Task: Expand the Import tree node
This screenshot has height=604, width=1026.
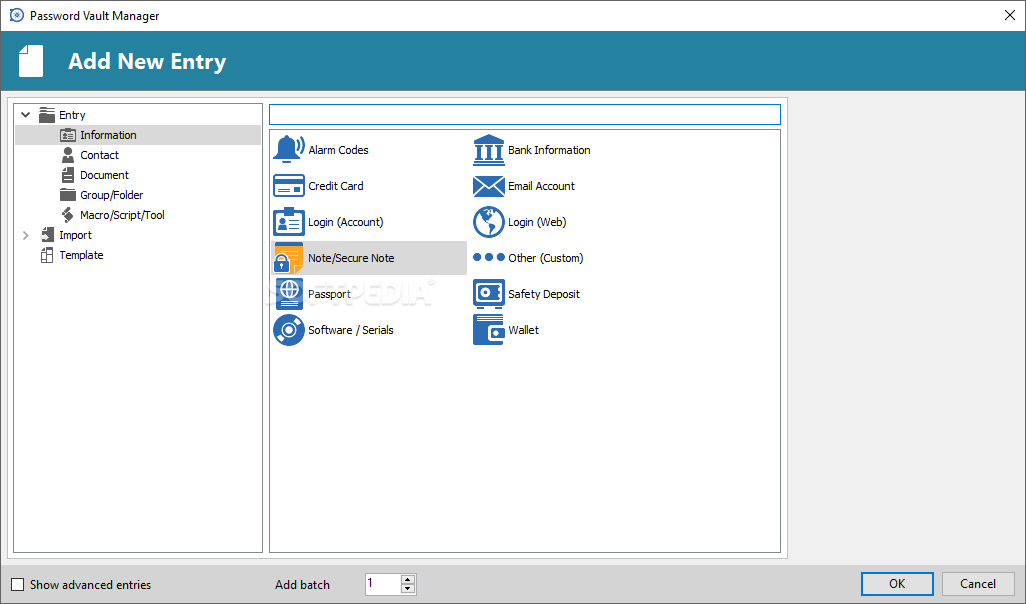Action: [x=26, y=235]
